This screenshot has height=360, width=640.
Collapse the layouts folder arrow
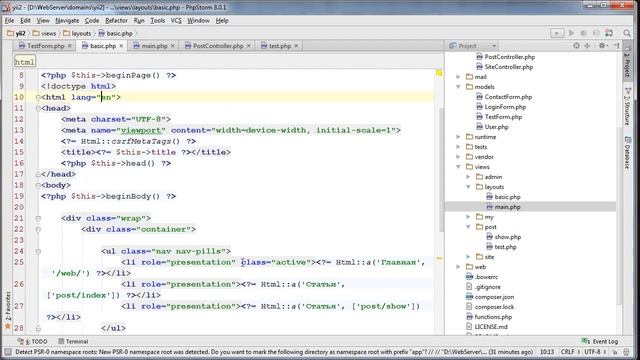pos(469,187)
